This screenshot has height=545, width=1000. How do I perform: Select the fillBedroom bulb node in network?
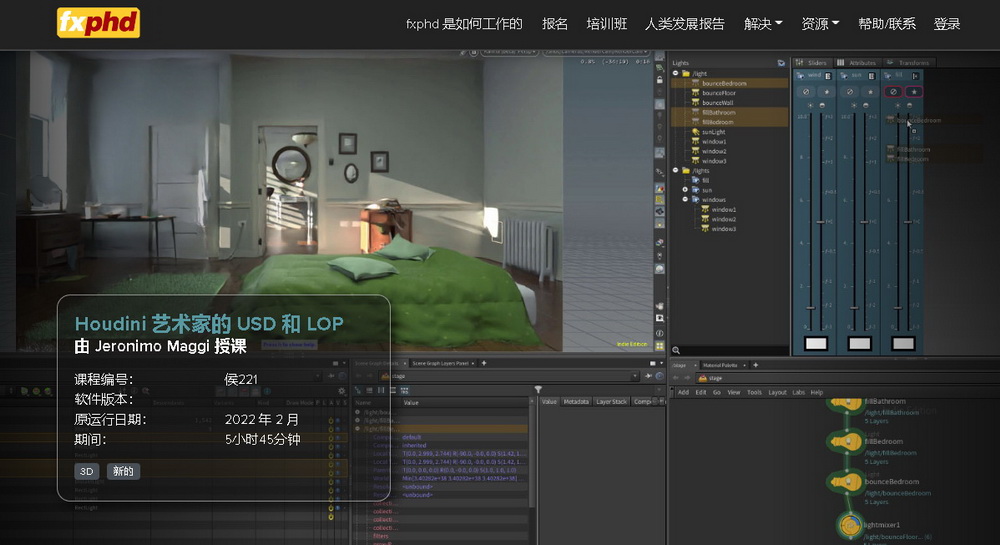[846, 442]
